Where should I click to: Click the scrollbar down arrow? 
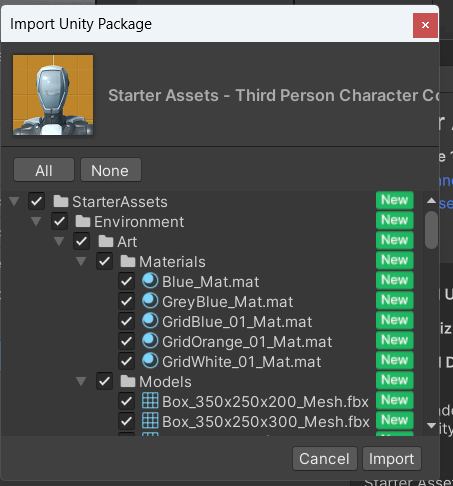(431, 425)
